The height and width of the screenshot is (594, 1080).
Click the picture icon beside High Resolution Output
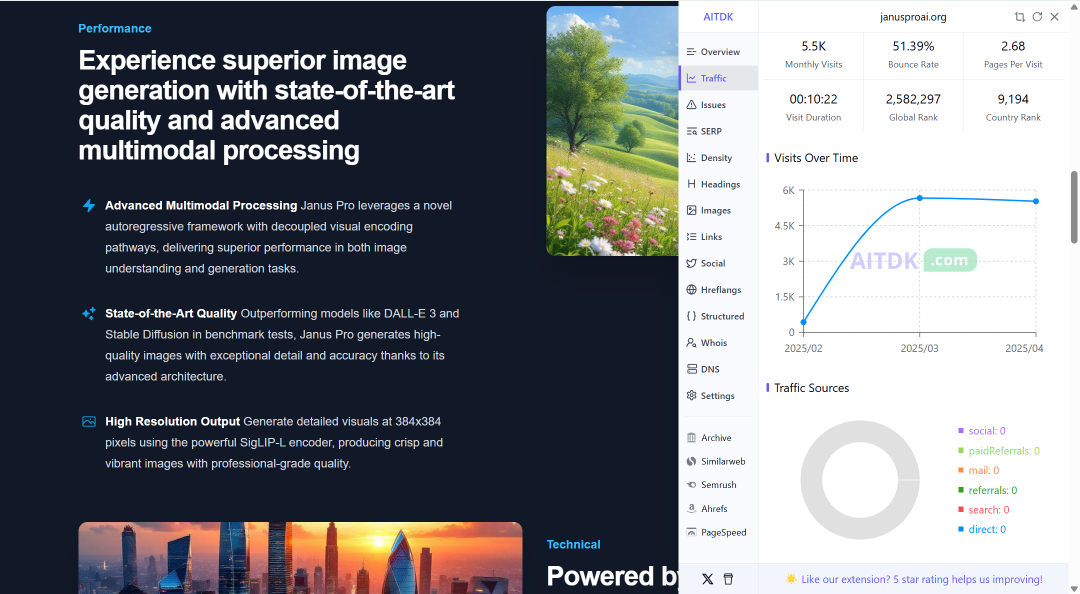click(89, 422)
